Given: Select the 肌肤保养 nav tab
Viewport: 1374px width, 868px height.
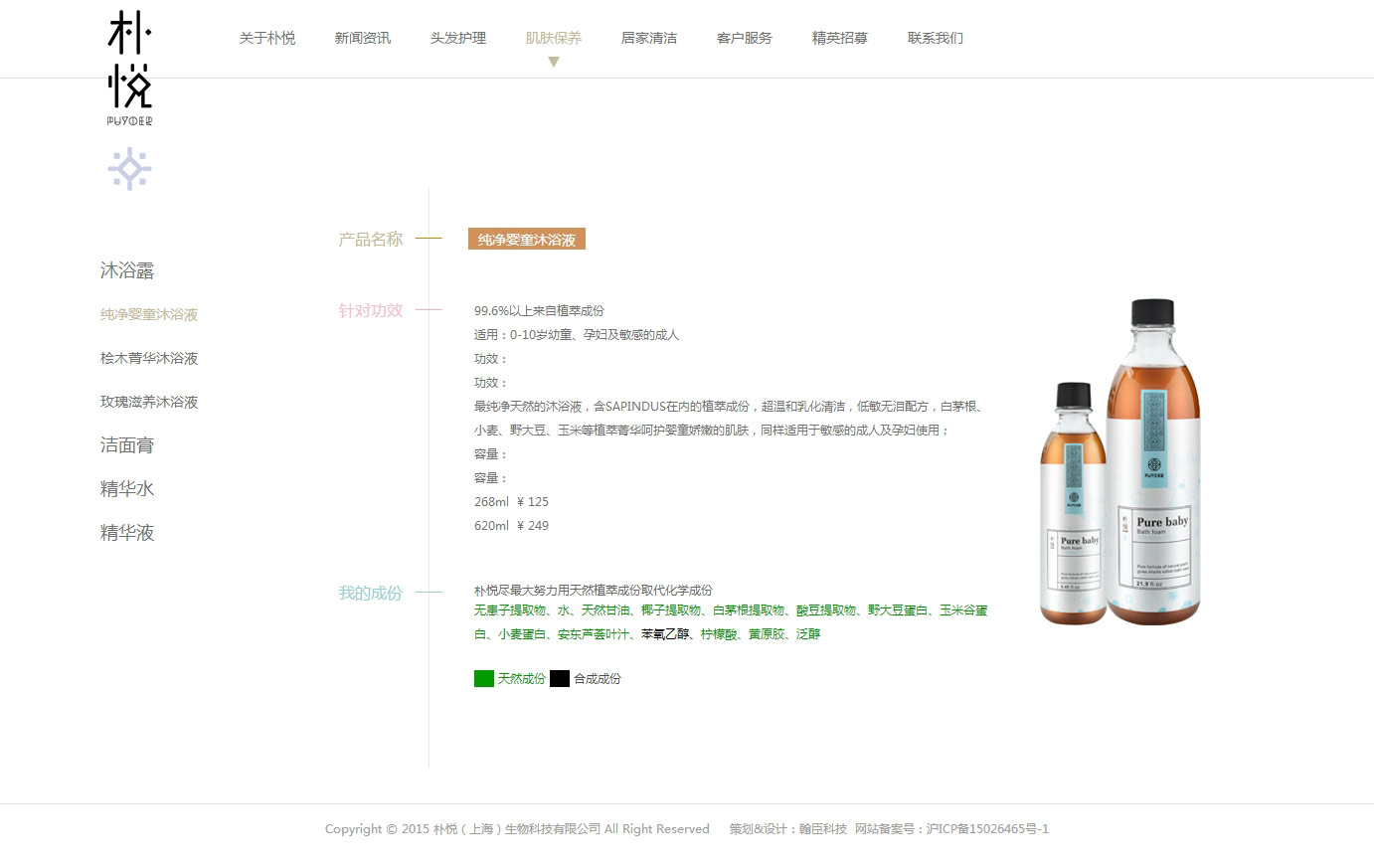Looking at the screenshot, I should 554,38.
